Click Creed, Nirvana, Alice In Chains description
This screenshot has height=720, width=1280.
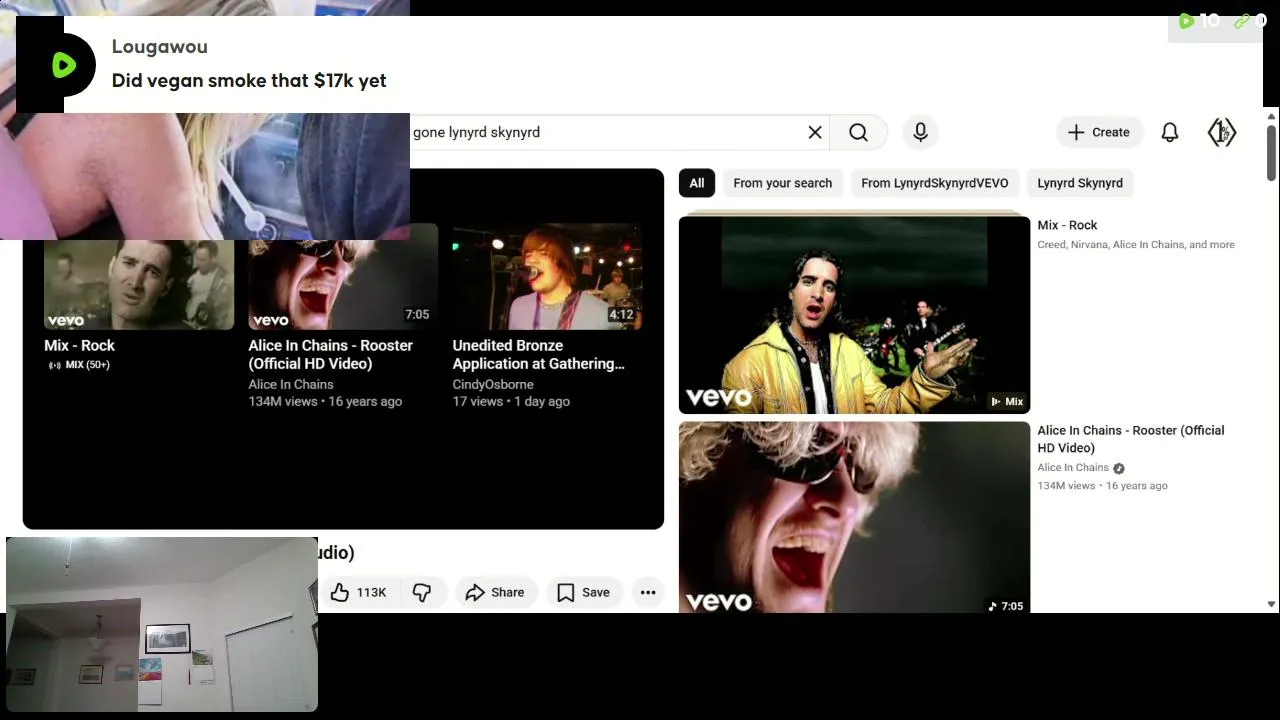[1136, 244]
